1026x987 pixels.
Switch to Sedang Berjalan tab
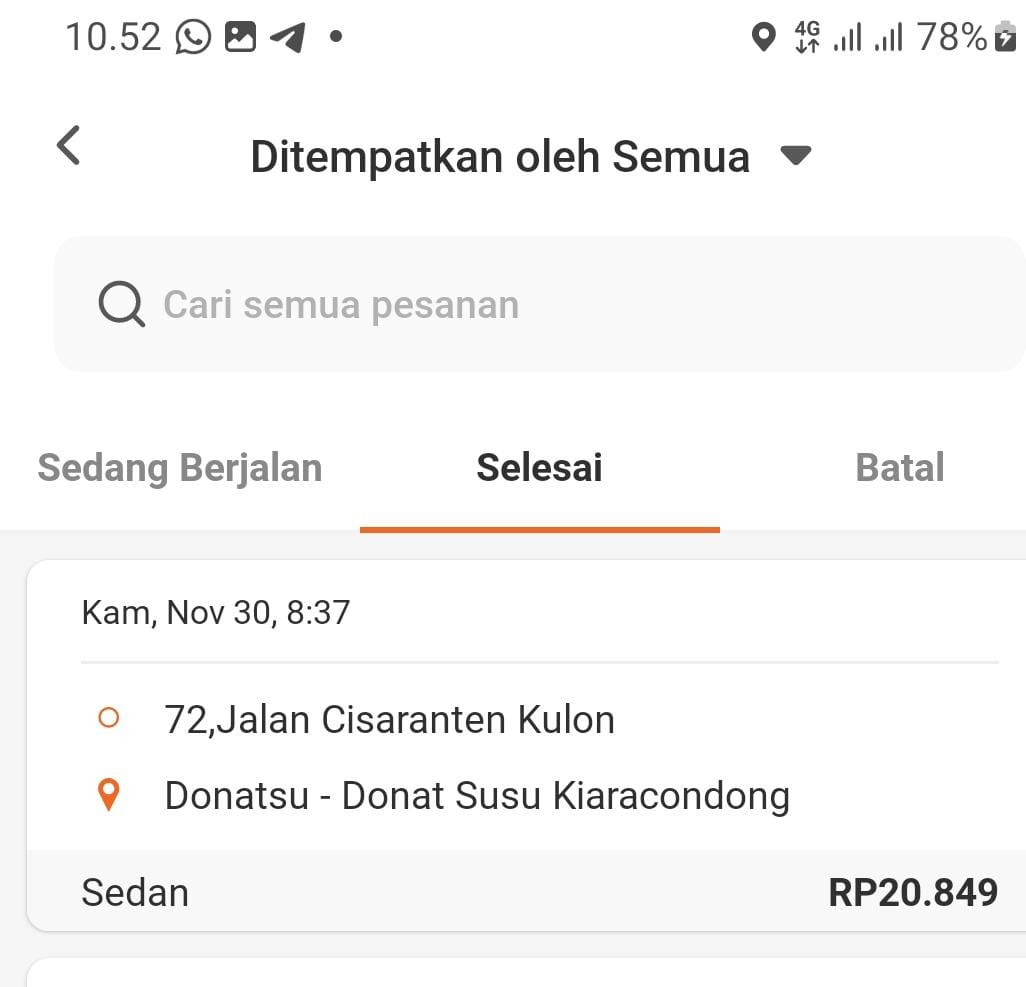point(180,468)
